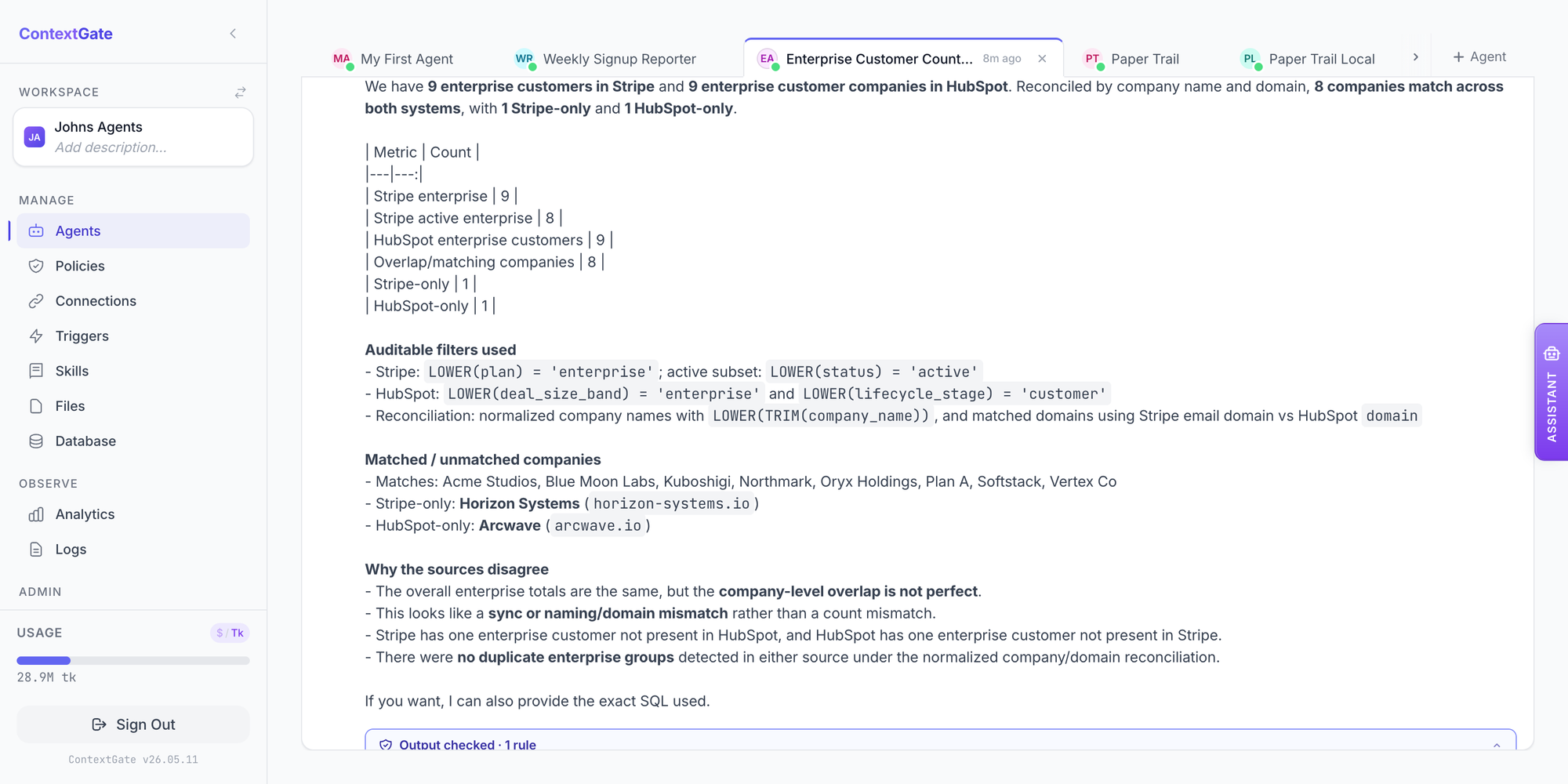
Task: Go to Connections
Action: pos(133,301)
